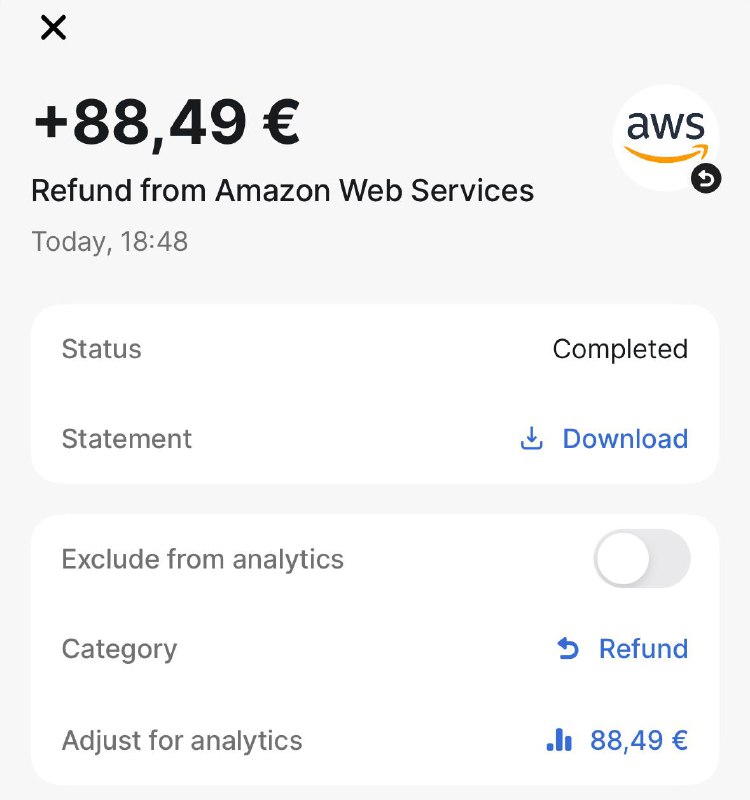Image resolution: width=750 pixels, height=800 pixels.
Task: Select the Status row
Action: pyautogui.click(x=375, y=349)
